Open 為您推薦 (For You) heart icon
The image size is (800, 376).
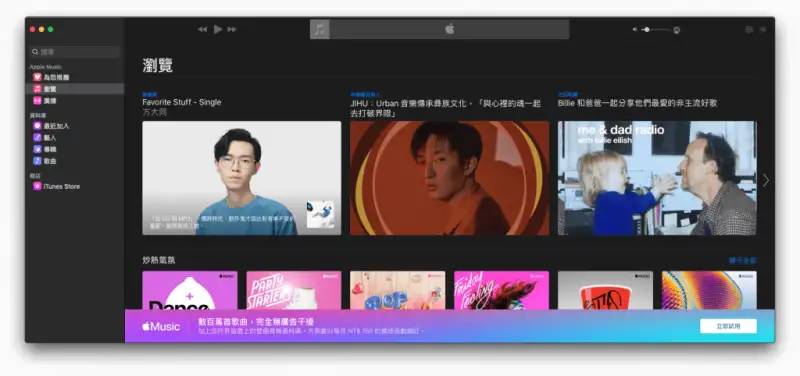click(37, 77)
